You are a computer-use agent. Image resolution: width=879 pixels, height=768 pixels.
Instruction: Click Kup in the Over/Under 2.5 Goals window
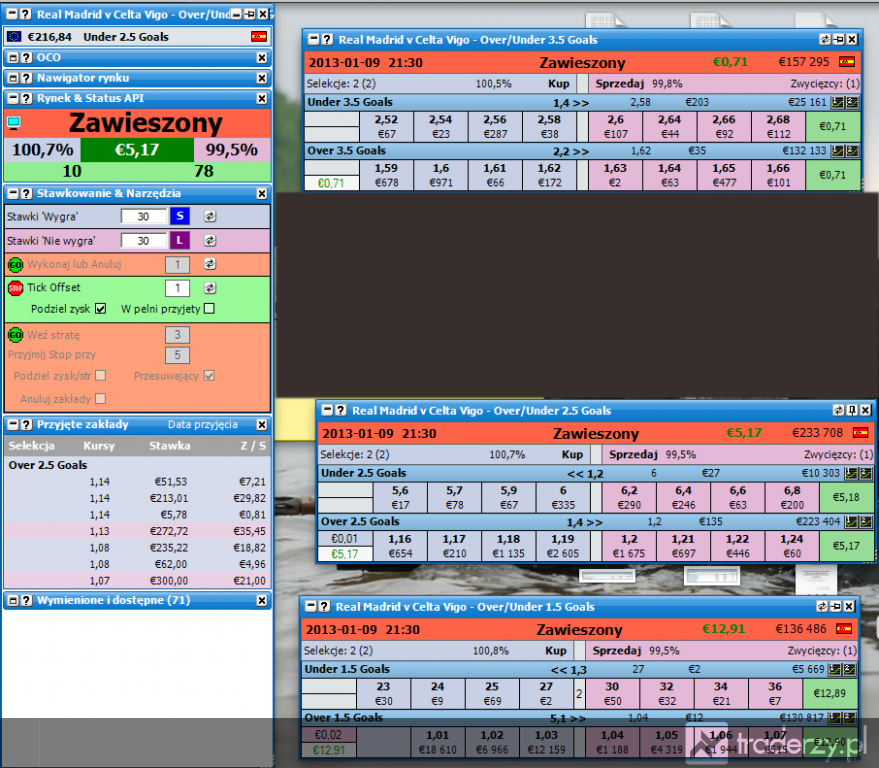(x=572, y=454)
